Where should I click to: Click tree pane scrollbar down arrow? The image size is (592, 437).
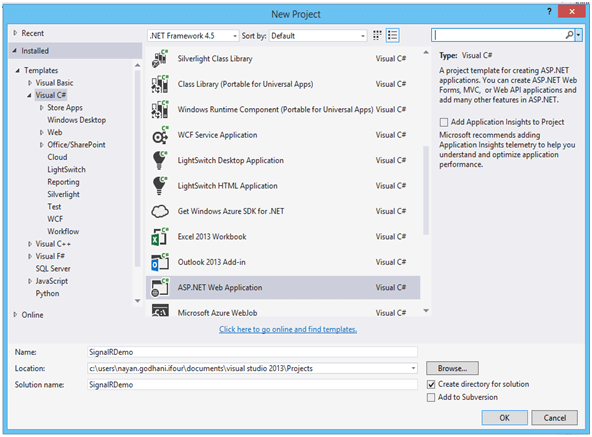(x=137, y=301)
